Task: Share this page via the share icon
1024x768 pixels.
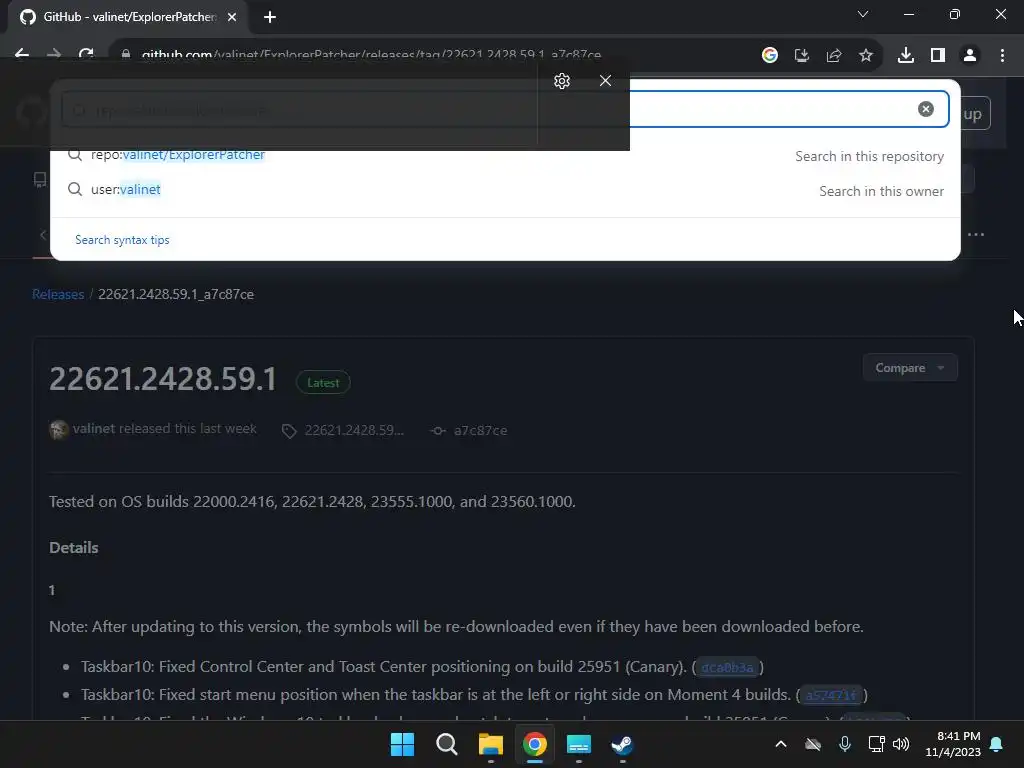Action: (833, 56)
